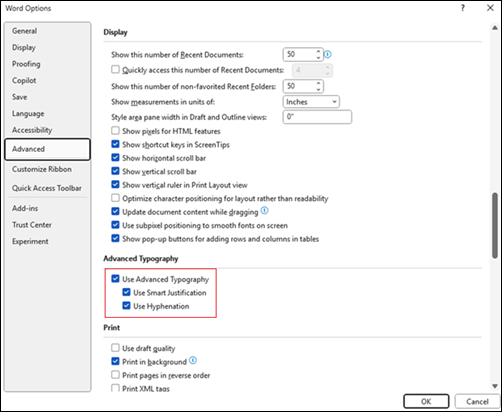502x412 pixels.
Task: Decrease non-favorited Recent Folders count
Action: [x=318, y=89]
